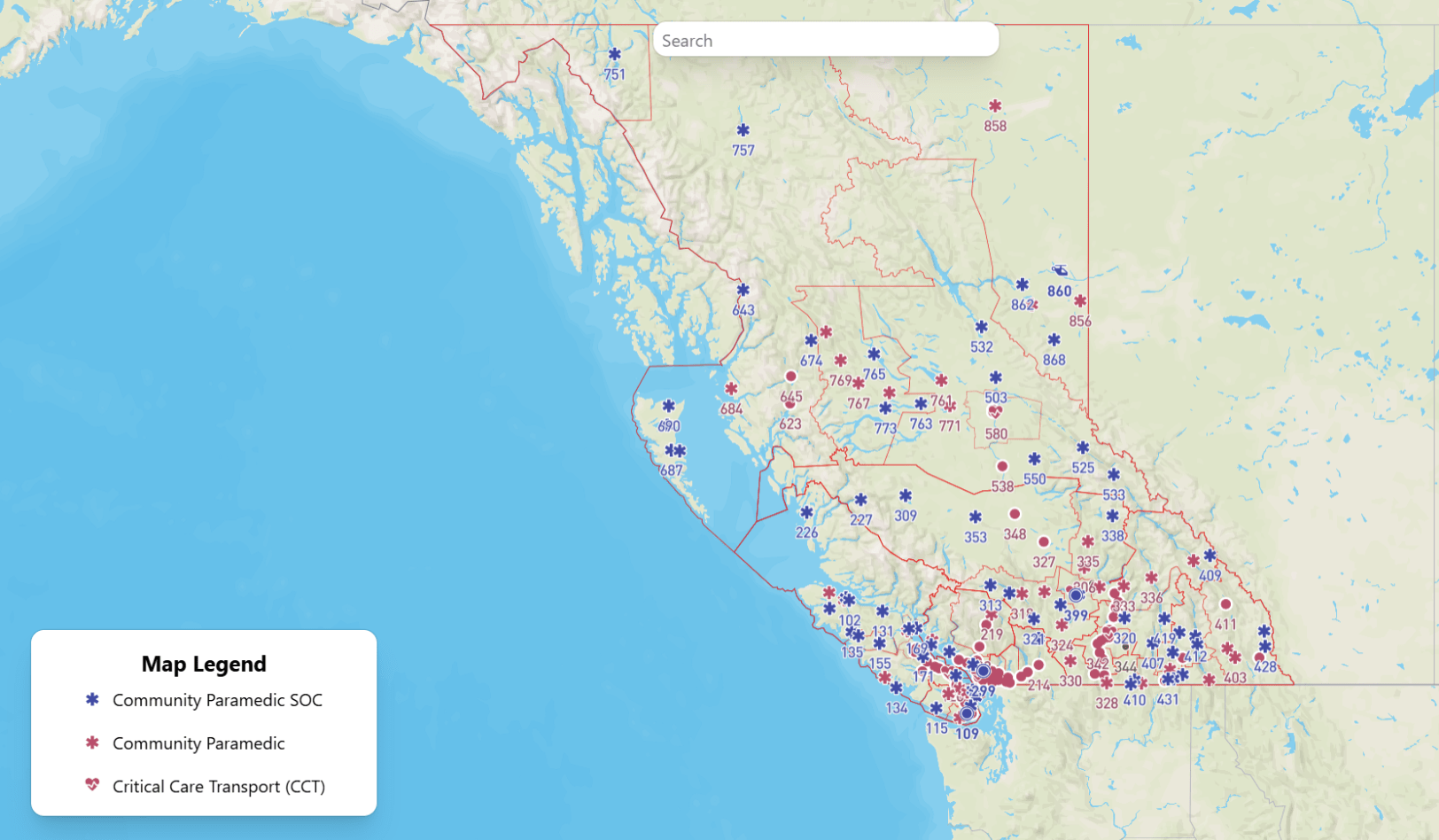Select SOC marker 643 on the coast

[x=743, y=290]
